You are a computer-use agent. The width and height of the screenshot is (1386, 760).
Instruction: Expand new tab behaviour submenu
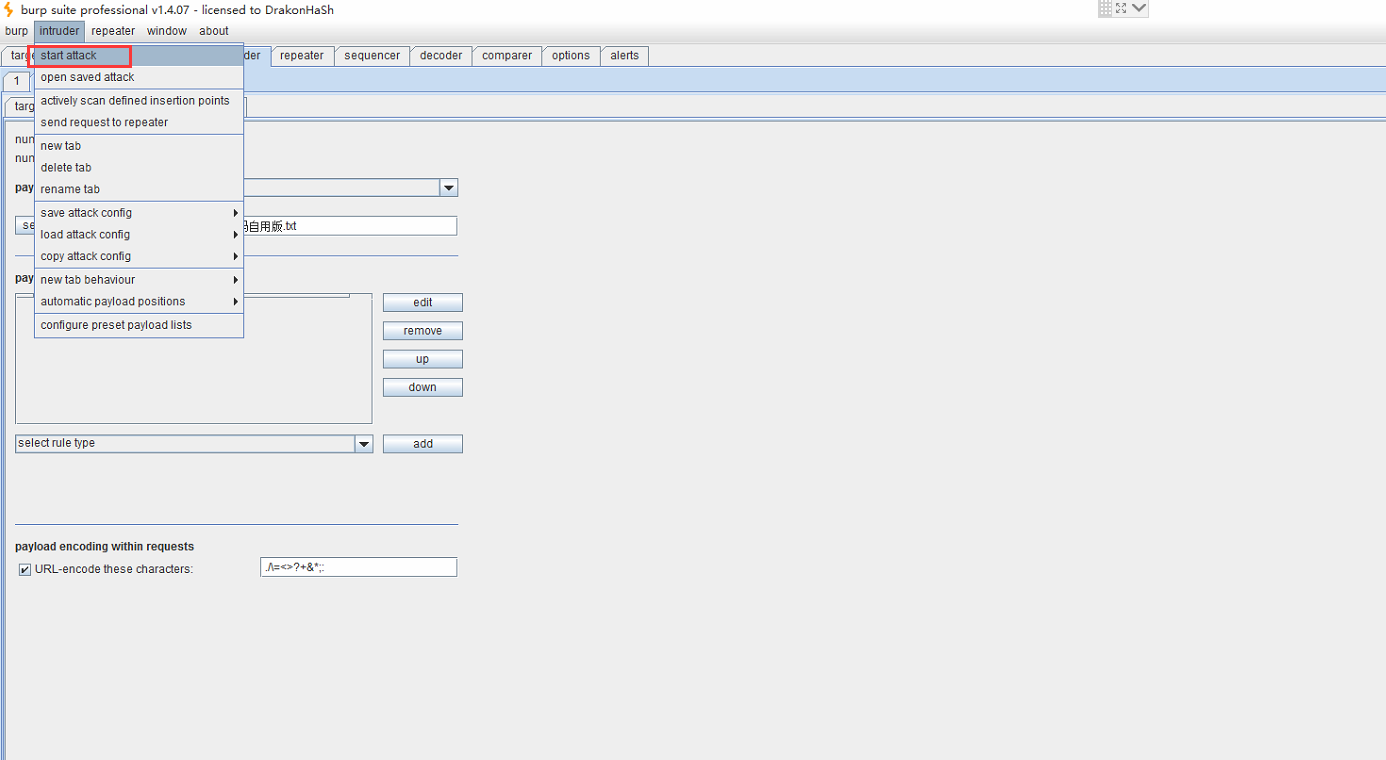point(139,280)
